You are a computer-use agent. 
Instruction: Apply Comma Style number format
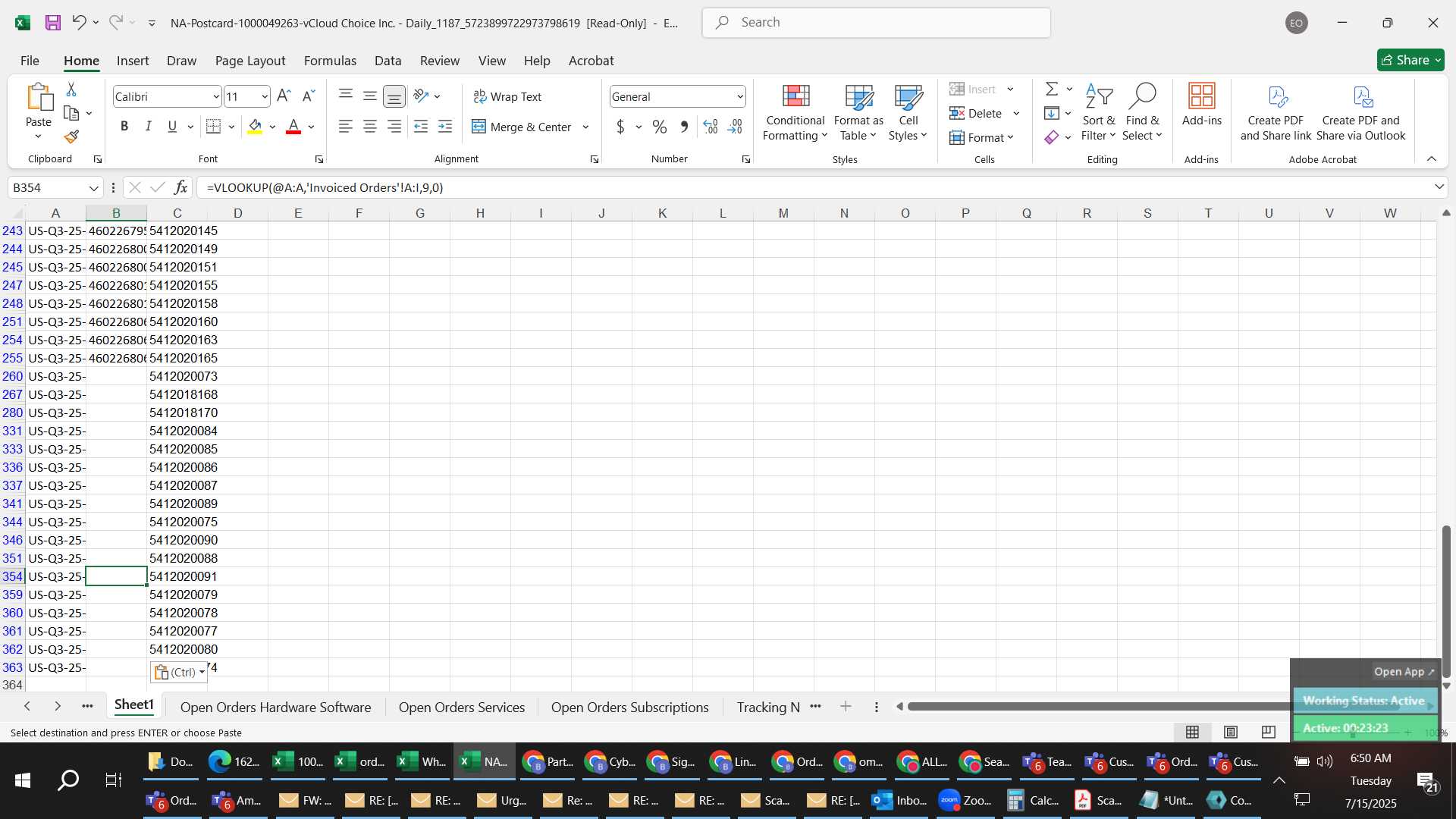(x=684, y=127)
